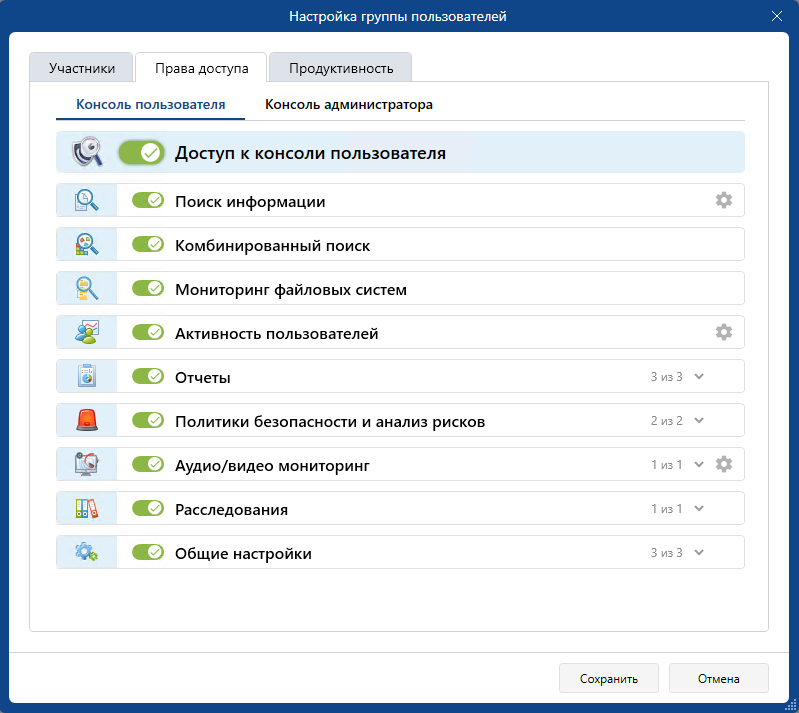799x713 pixels.
Task: Open gear settings for Поиск информации
Action: (724, 201)
